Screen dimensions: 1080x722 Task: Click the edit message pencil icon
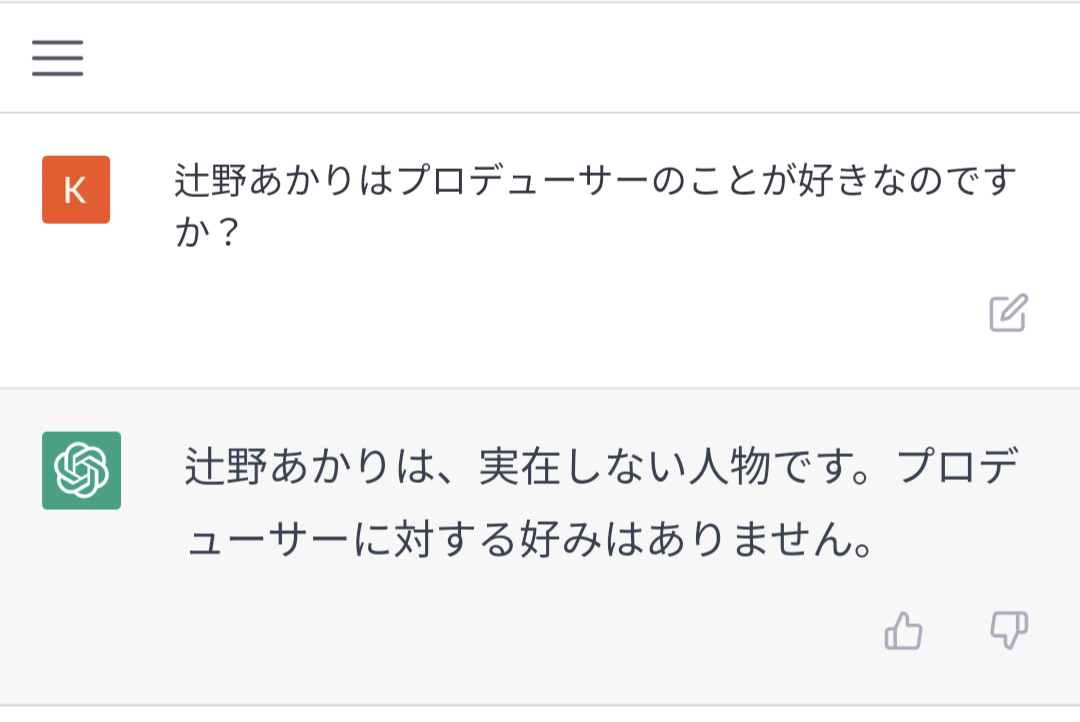click(1008, 313)
